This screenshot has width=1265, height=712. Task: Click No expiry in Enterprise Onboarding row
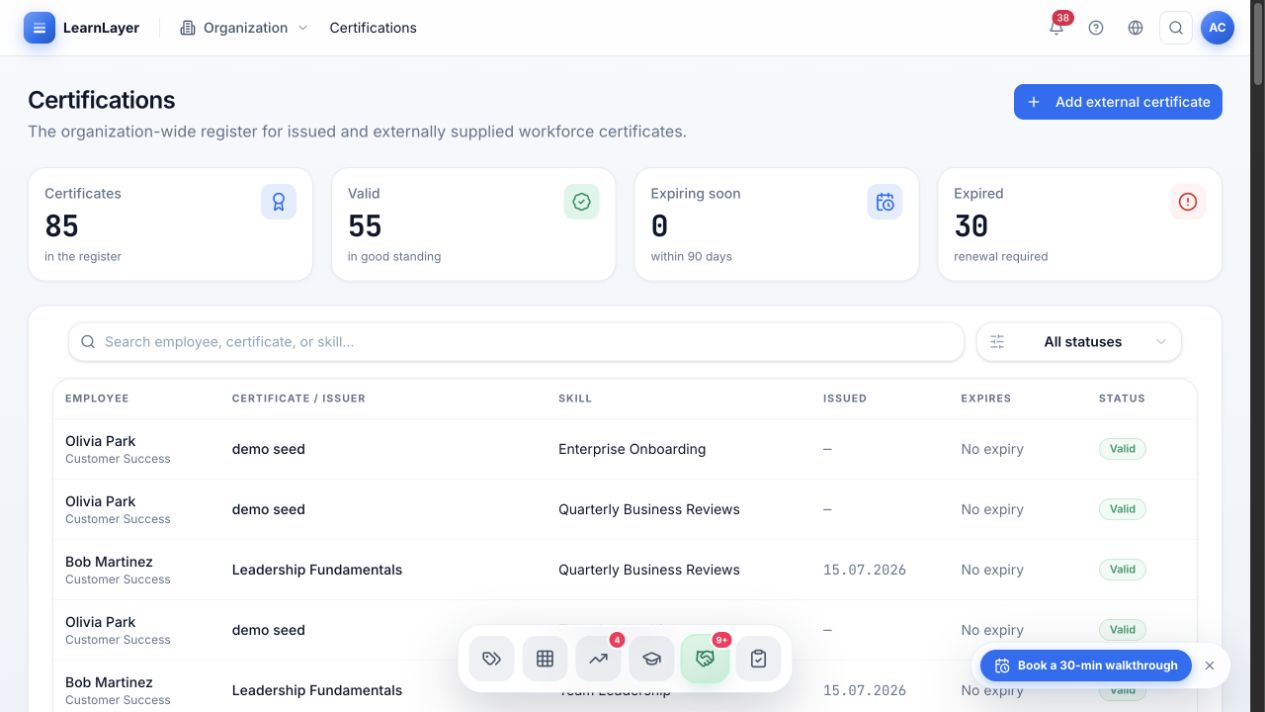(x=992, y=449)
